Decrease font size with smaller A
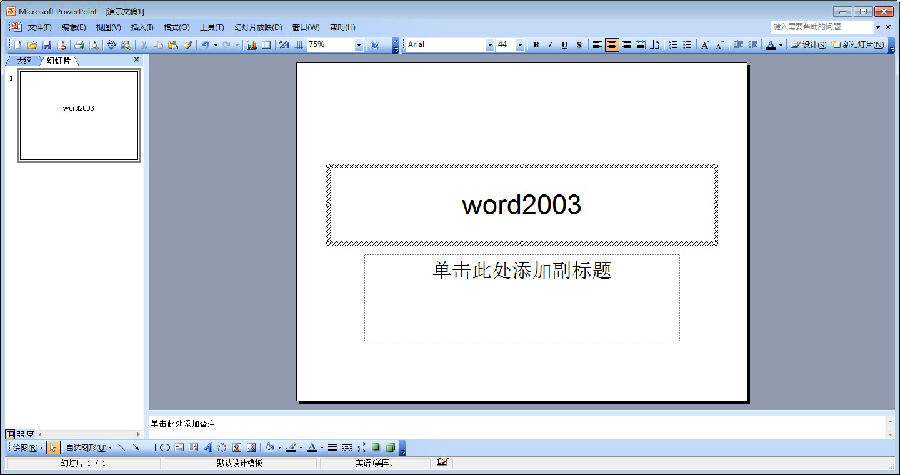The width and height of the screenshot is (900, 475). click(x=720, y=45)
